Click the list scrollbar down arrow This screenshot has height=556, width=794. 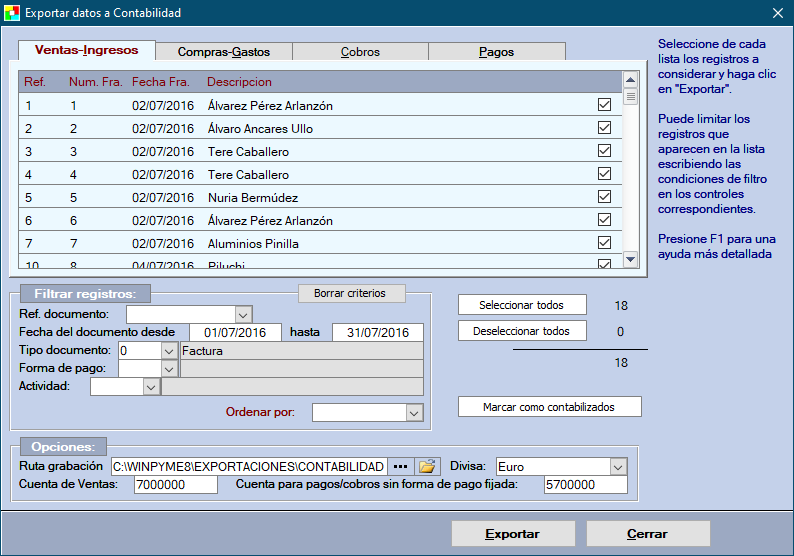coord(631,259)
